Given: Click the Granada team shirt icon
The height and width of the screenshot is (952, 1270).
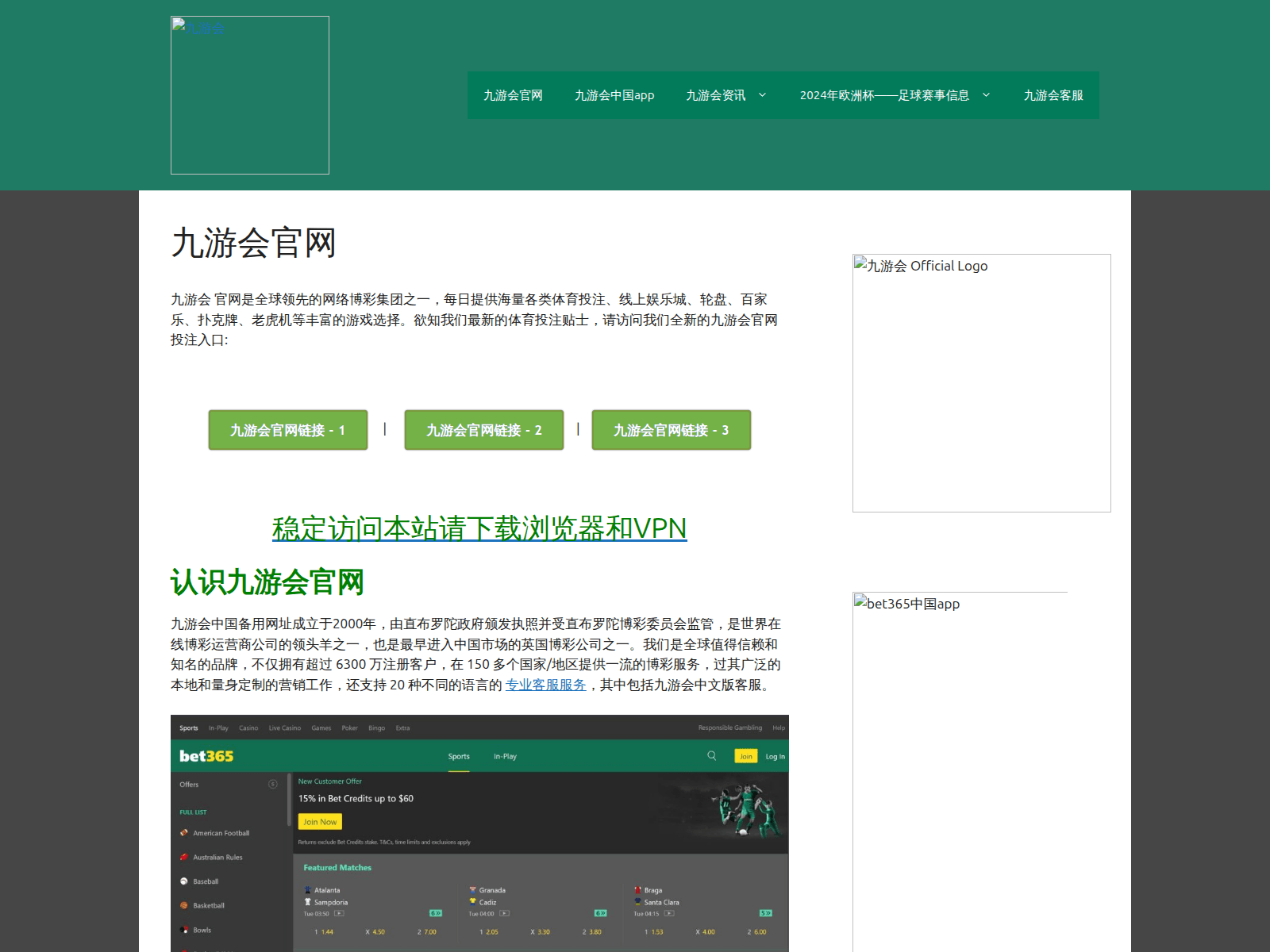Looking at the screenshot, I should click(472, 890).
